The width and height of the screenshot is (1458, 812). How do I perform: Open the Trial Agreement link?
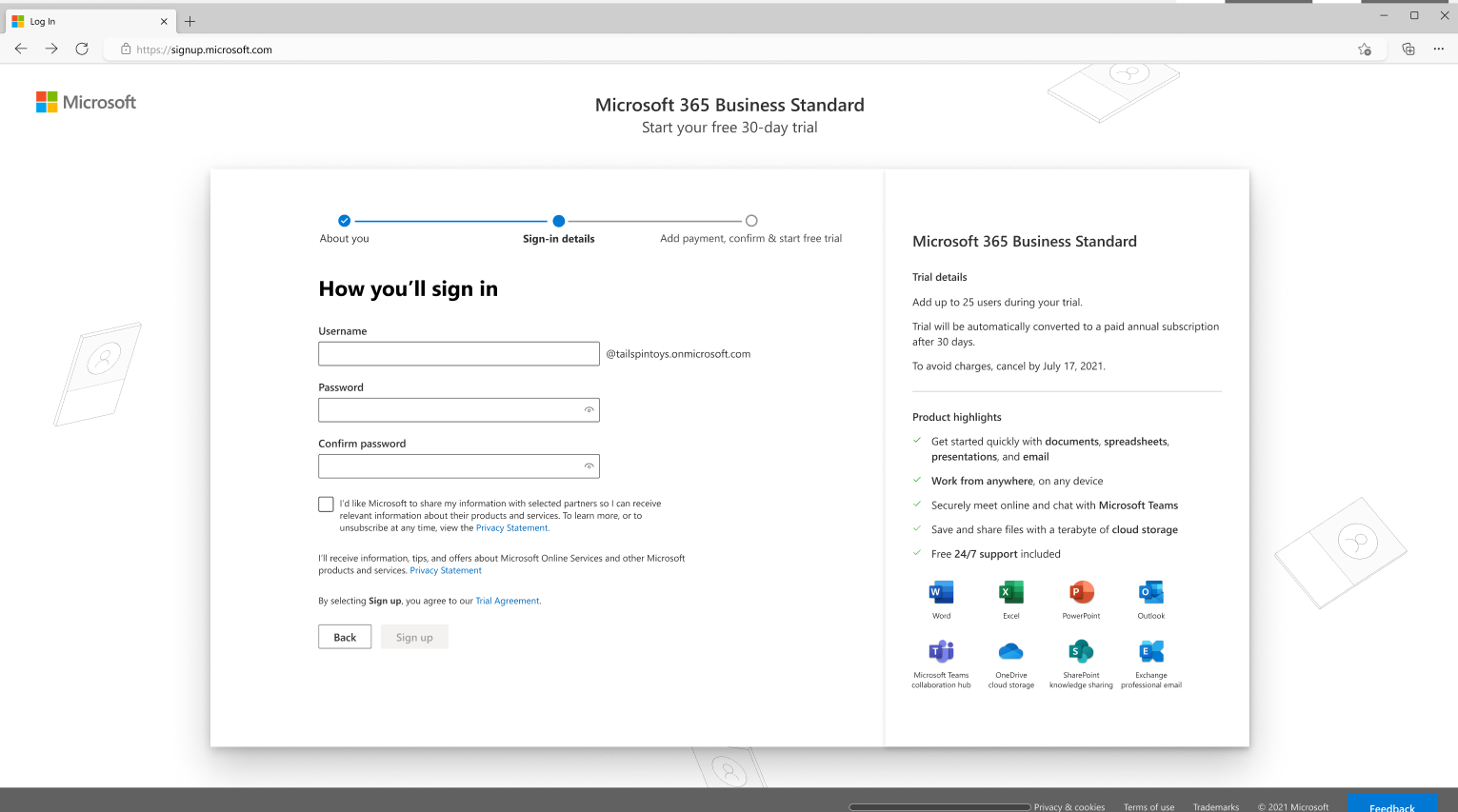point(508,601)
